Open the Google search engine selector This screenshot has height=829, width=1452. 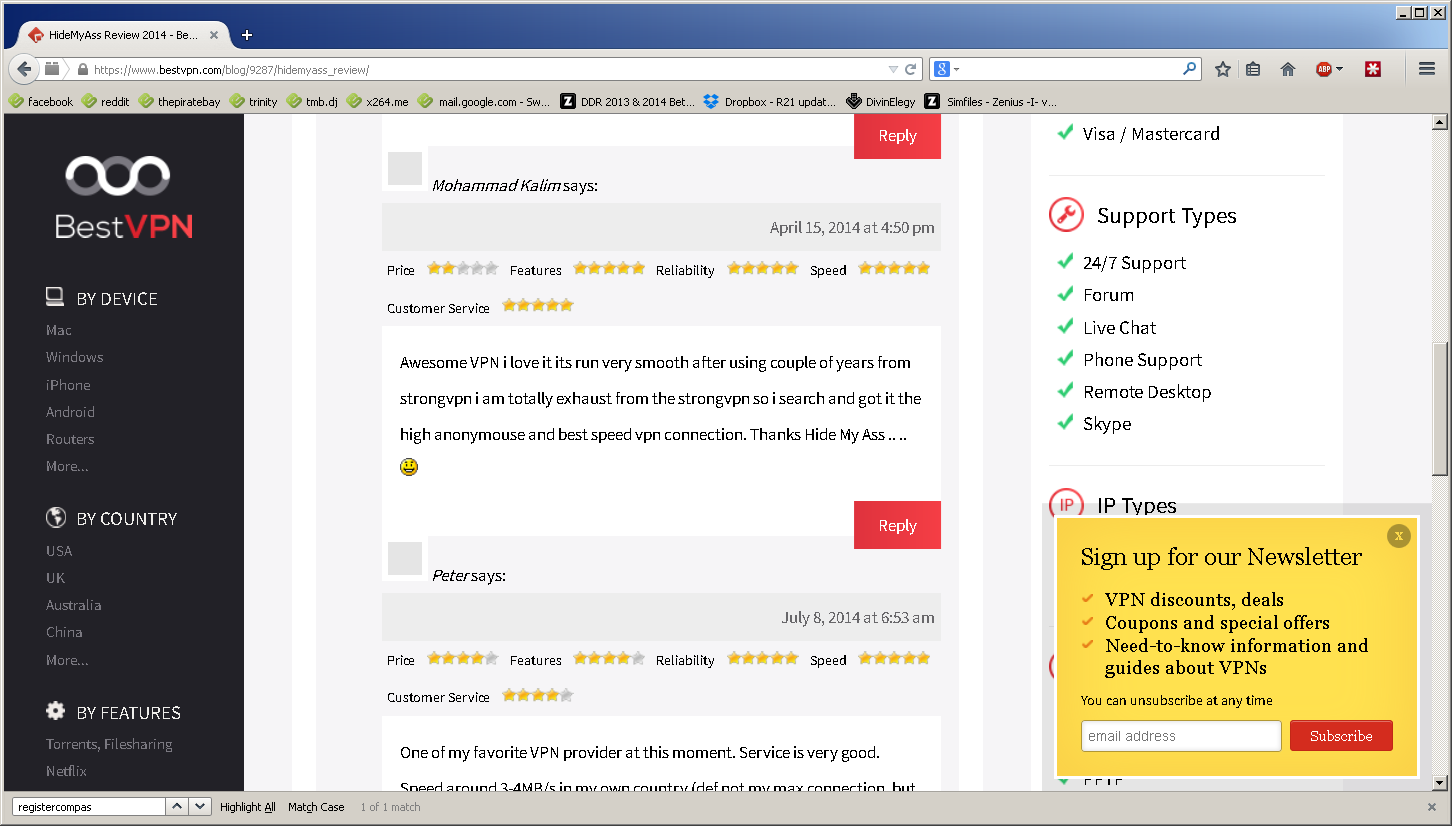946,69
